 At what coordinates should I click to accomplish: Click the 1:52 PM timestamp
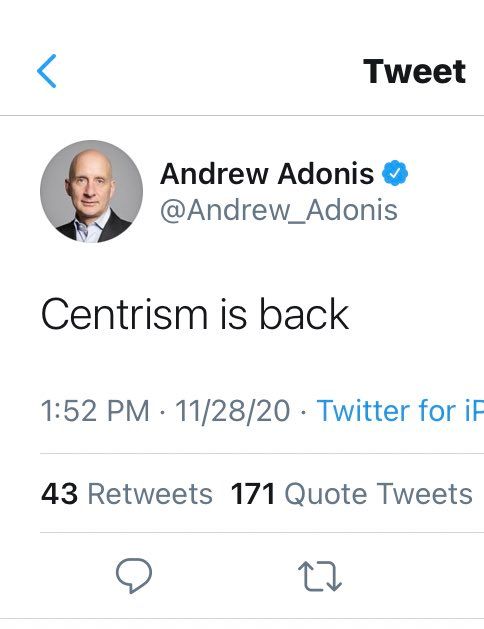click(95, 411)
